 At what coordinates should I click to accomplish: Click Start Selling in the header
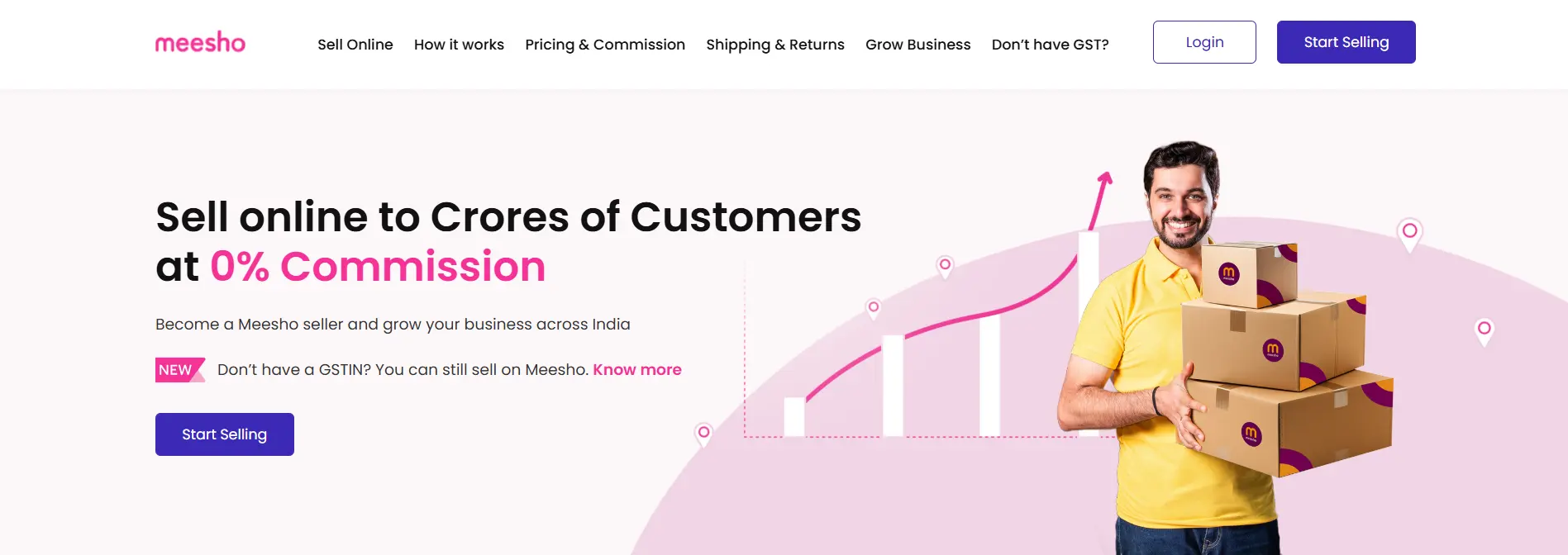[x=1346, y=42]
